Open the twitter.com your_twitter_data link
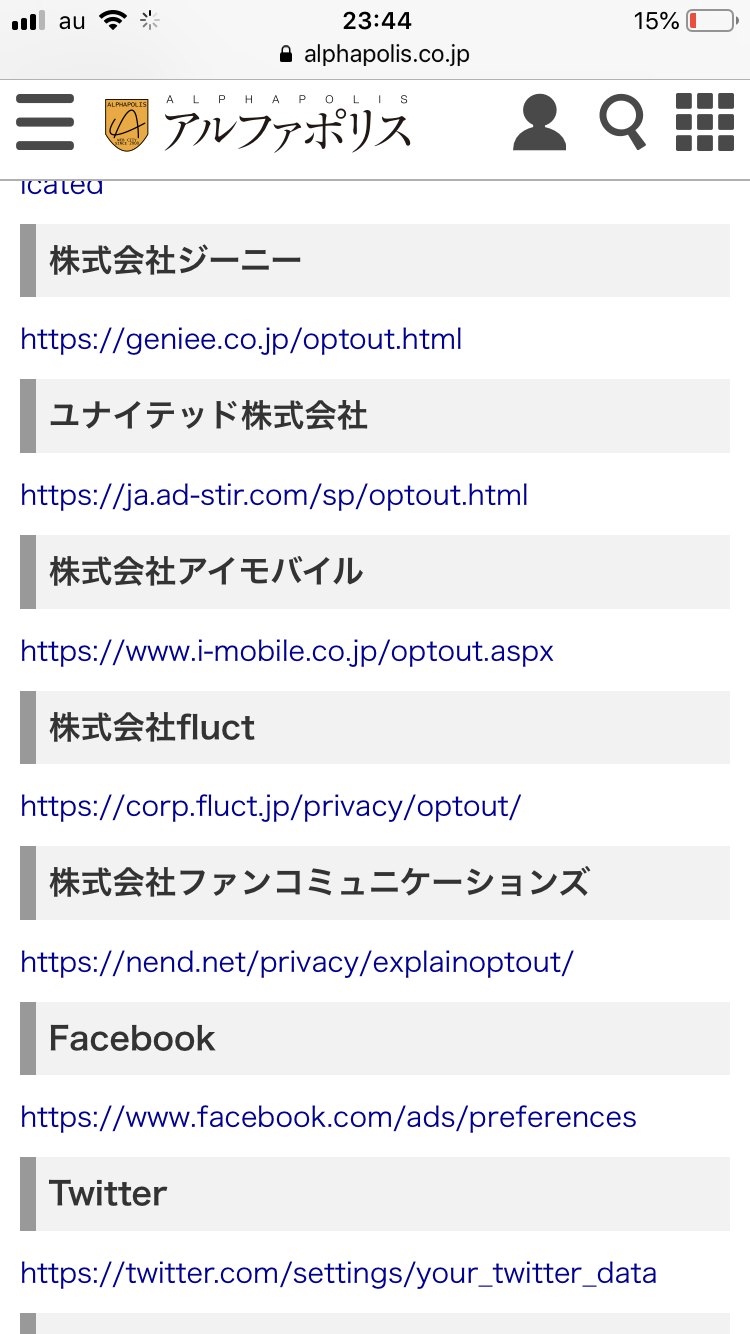The height and width of the screenshot is (1334, 750). [x=338, y=1273]
